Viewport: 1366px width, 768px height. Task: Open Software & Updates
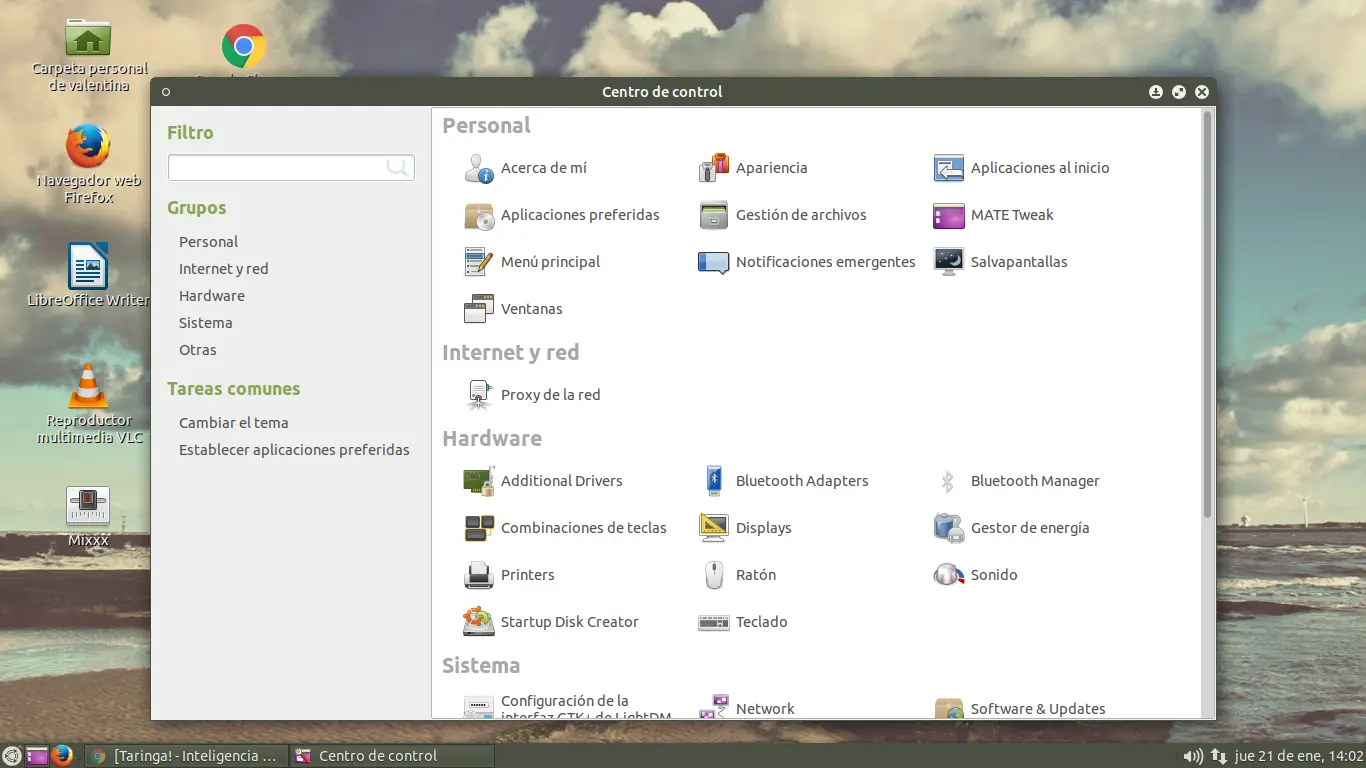1020,709
